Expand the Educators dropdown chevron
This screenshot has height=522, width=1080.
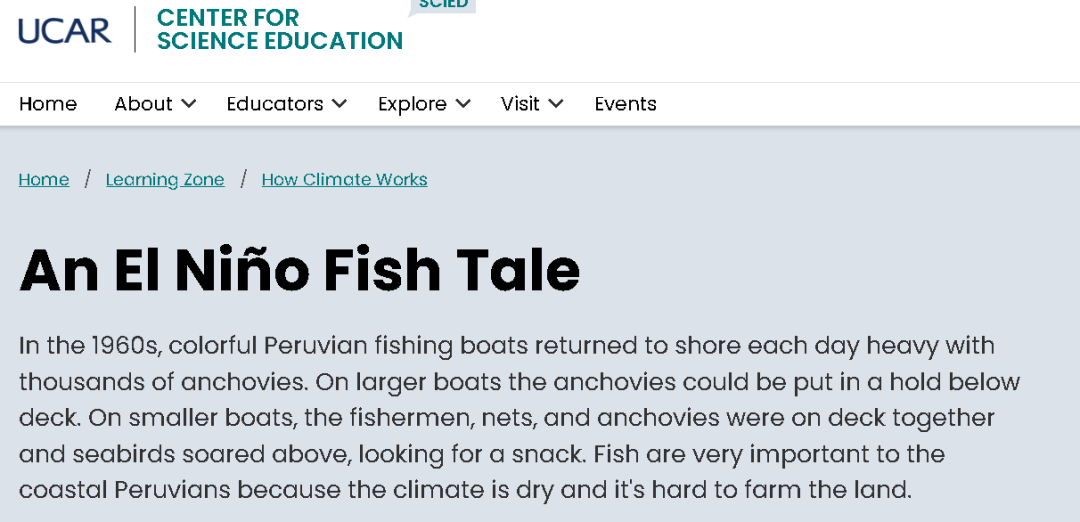[340, 104]
